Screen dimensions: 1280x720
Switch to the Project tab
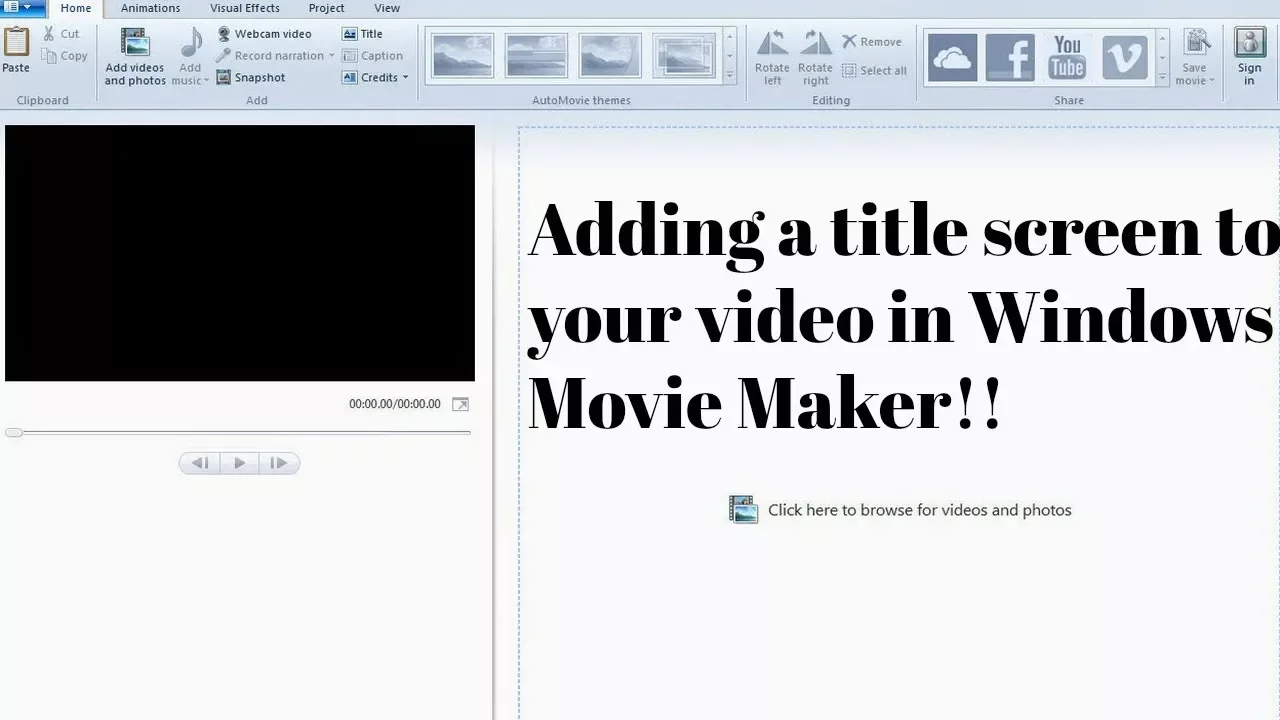tap(326, 8)
